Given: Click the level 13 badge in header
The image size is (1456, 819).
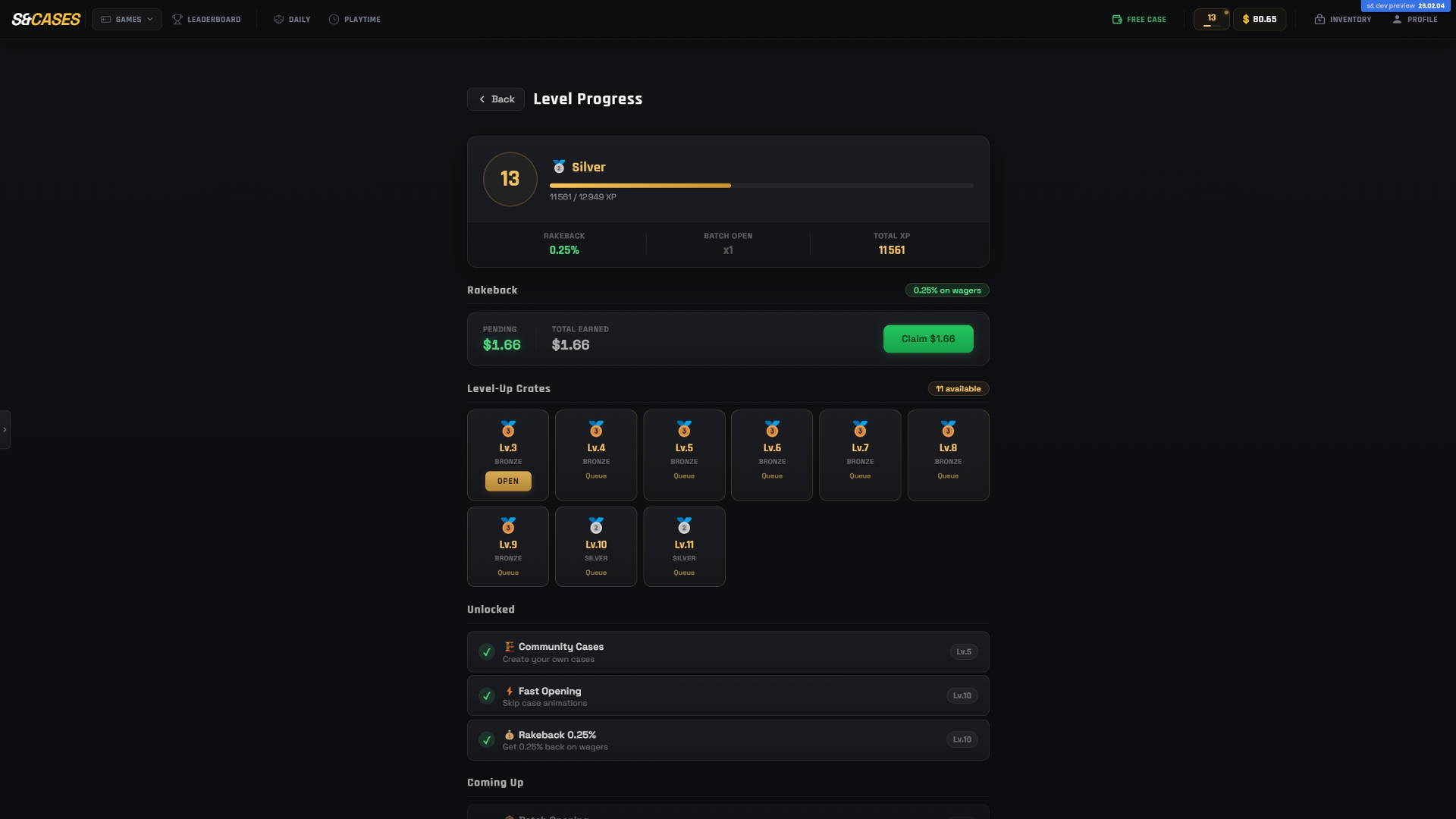Looking at the screenshot, I should 1211,19.
